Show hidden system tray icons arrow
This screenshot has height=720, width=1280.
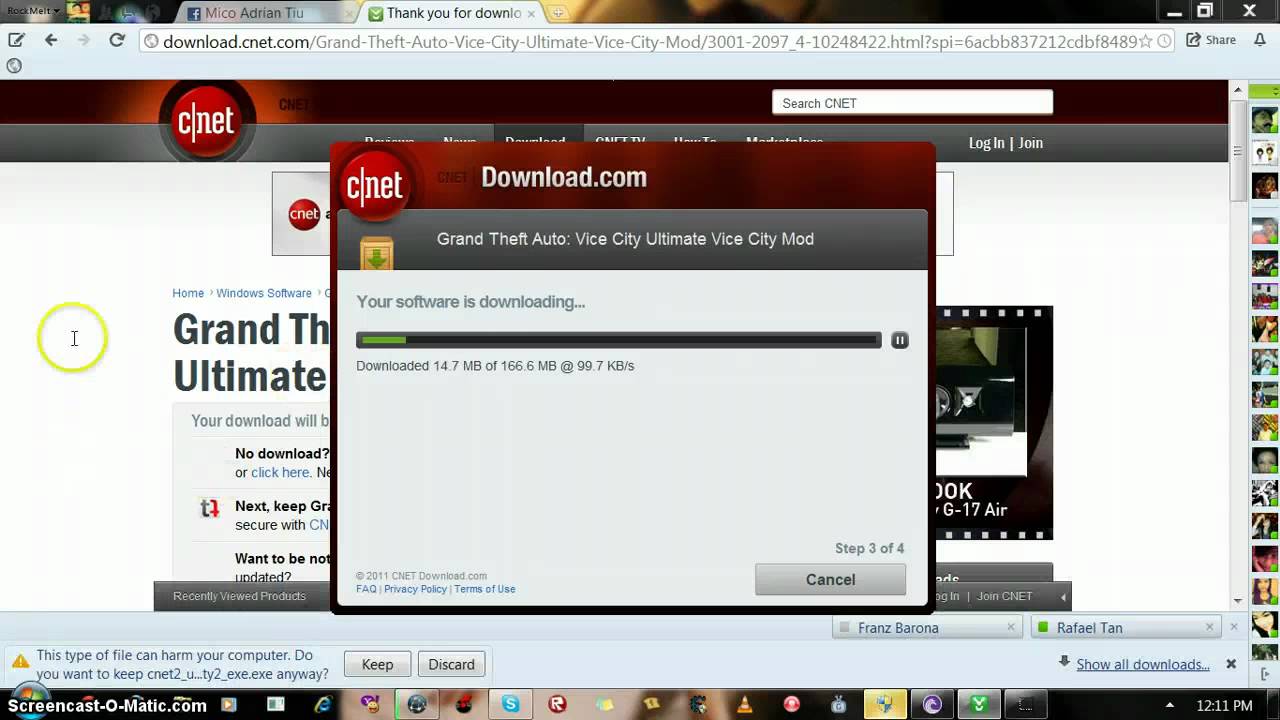click(1169, 706)
